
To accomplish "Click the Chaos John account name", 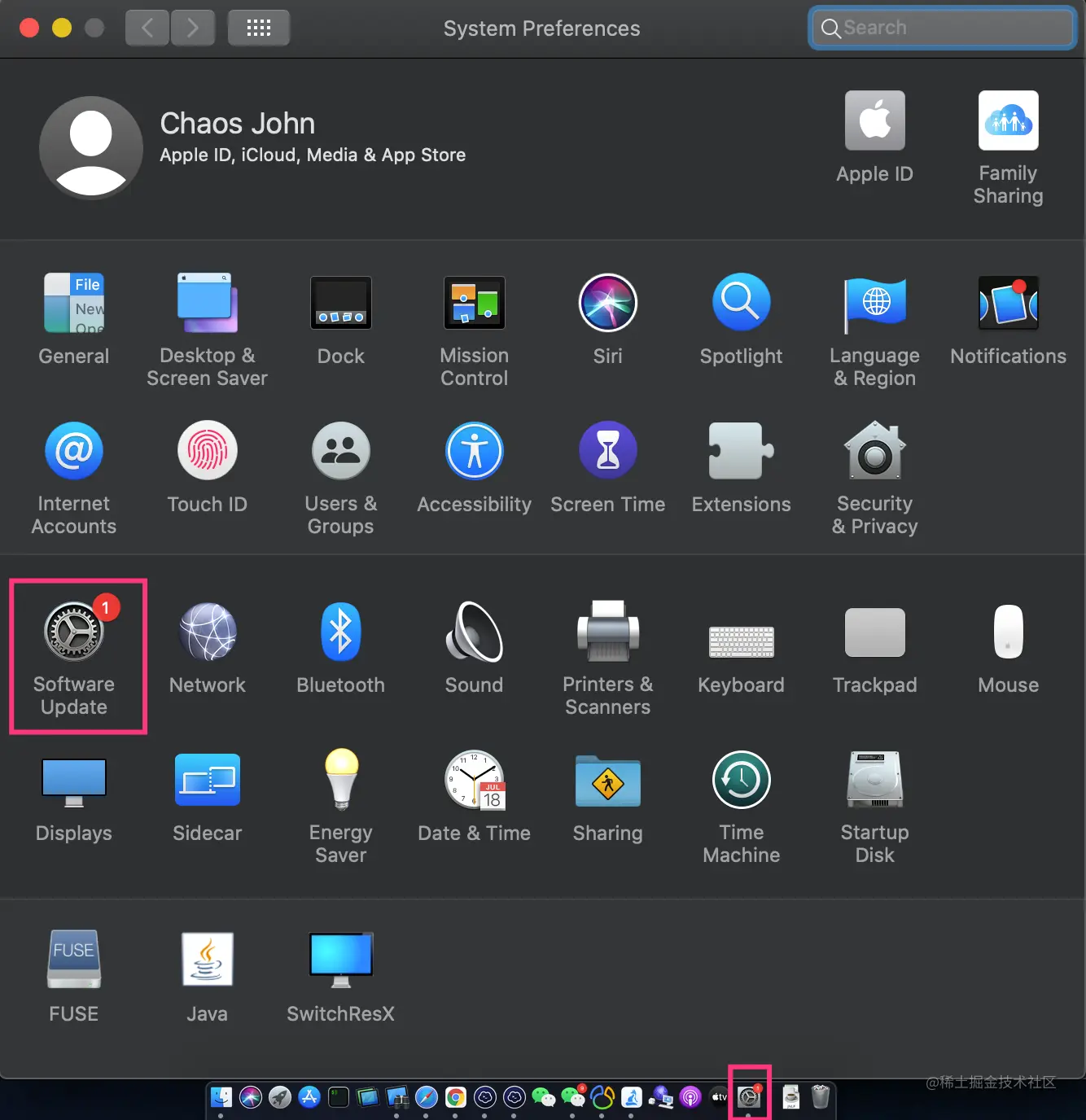I will pos(238,123).
